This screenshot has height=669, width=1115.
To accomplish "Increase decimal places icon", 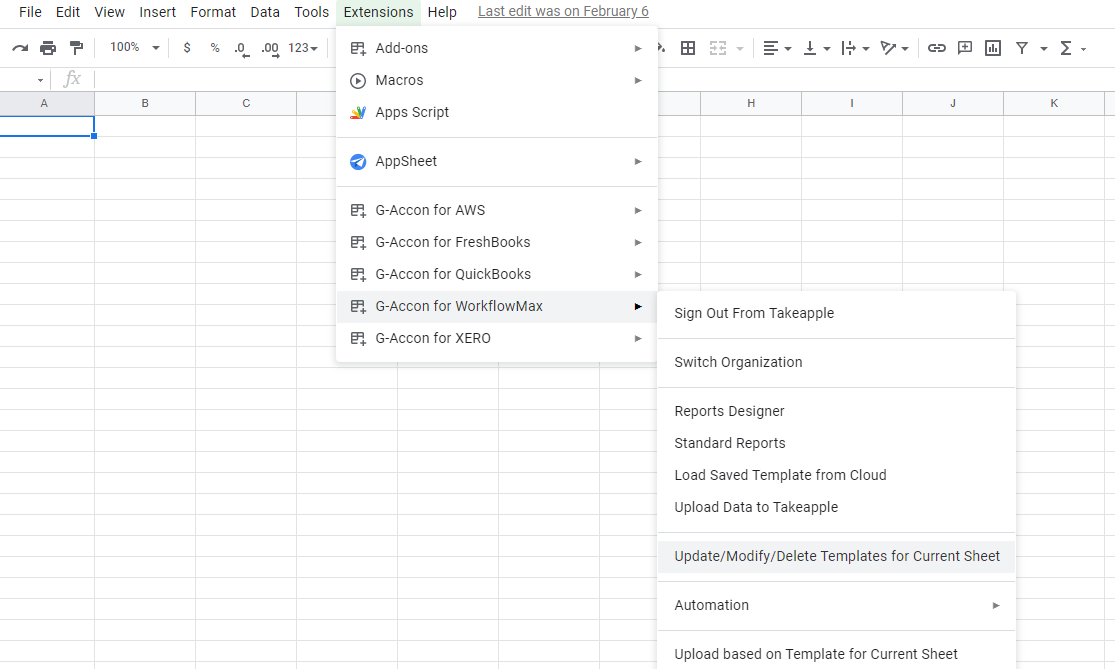I will (x=270, y=48).
